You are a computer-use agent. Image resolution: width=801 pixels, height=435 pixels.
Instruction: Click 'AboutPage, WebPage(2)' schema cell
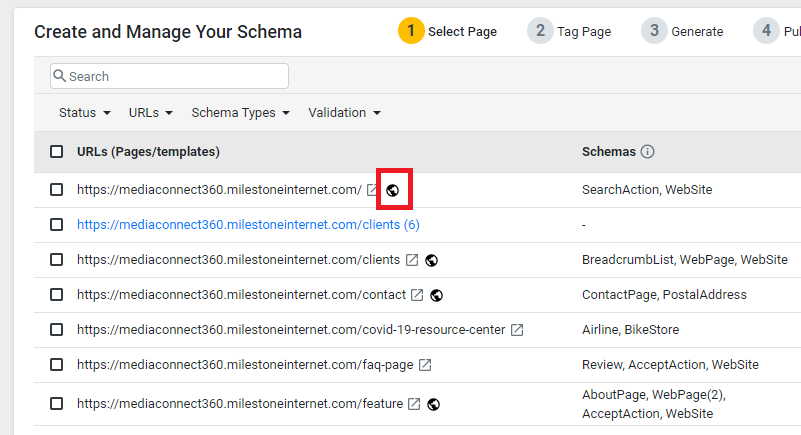click(x=654, y=404)
